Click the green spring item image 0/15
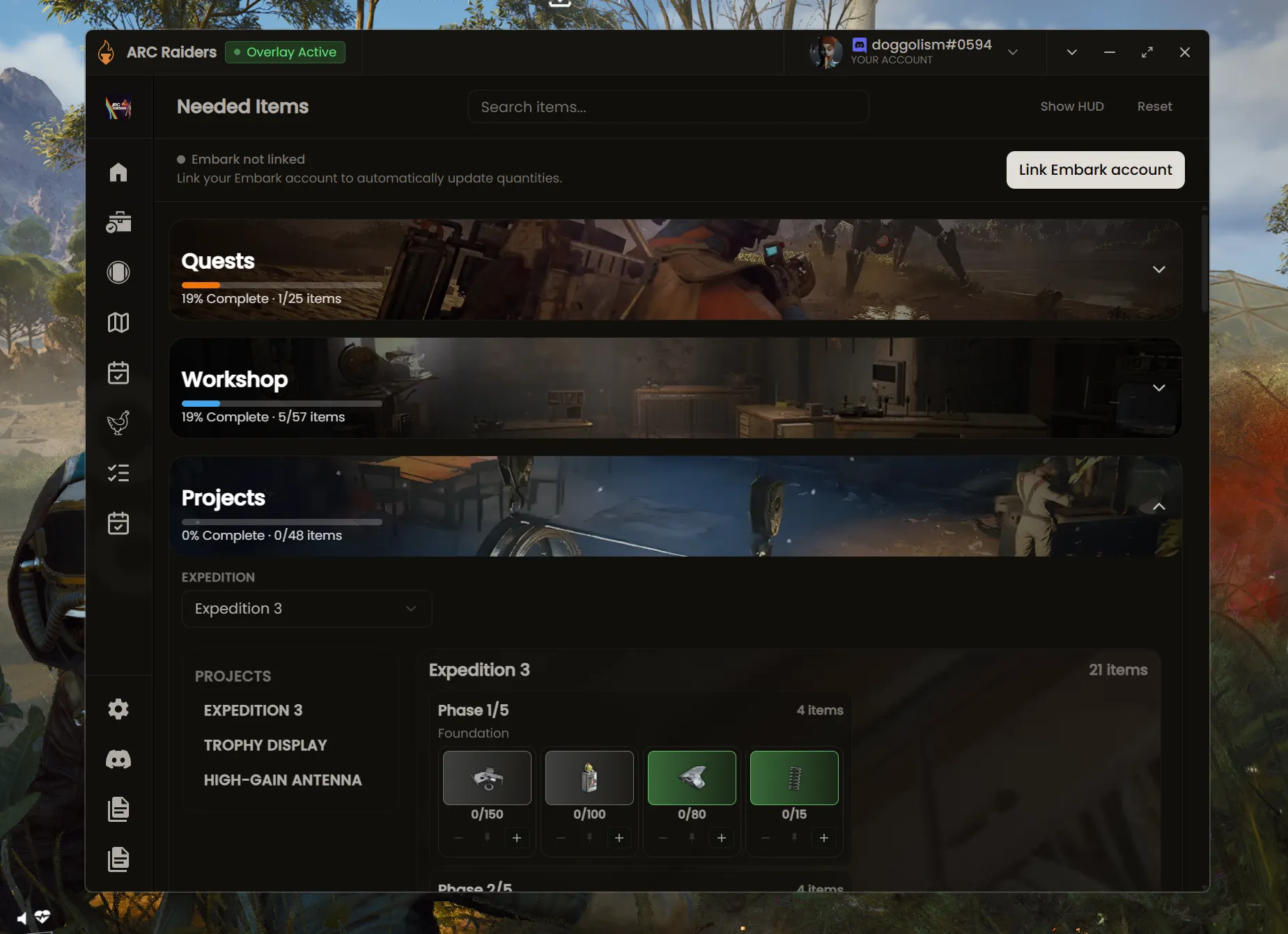 pos(794,778)
